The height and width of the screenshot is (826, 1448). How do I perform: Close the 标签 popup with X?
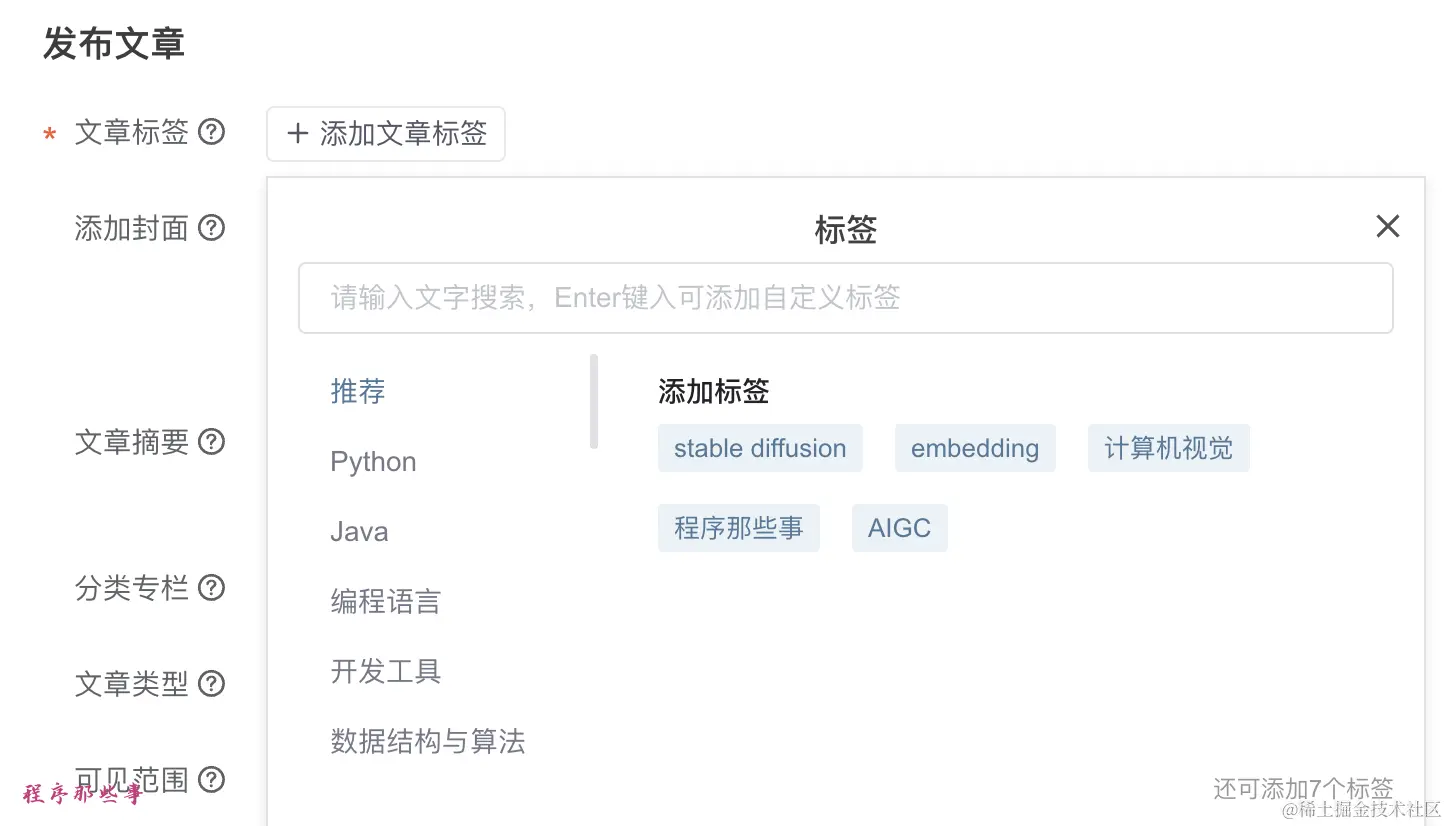[x=1387, y=227]
